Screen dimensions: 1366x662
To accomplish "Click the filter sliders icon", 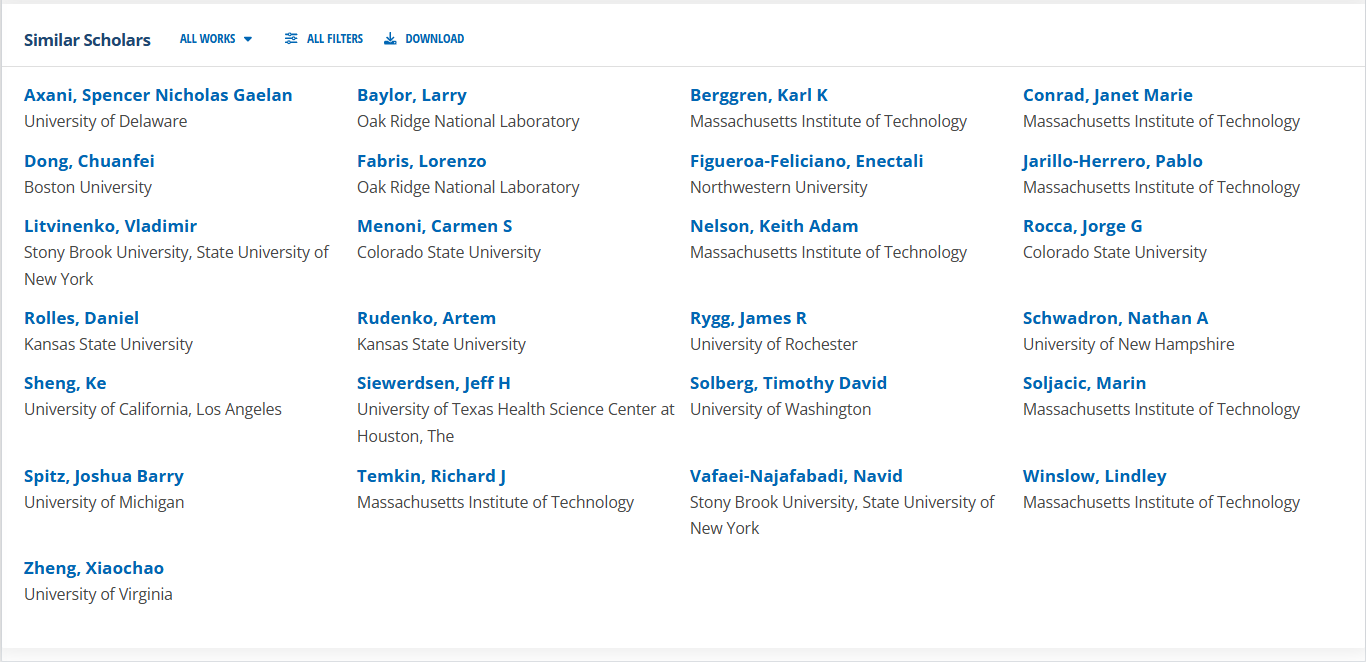I will (x=291, y=39).
